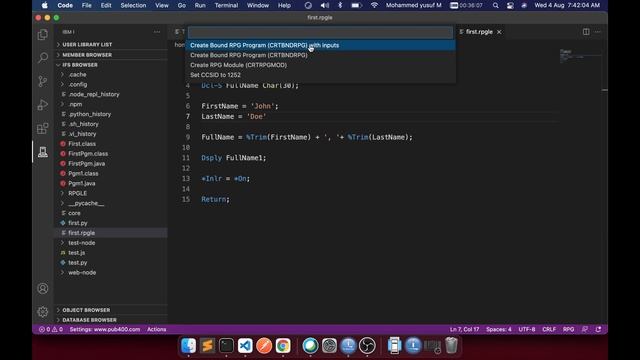Open Terminal from the dock
Image resolution: width=640 pixels, height=360 pixels.
(226, 346)
